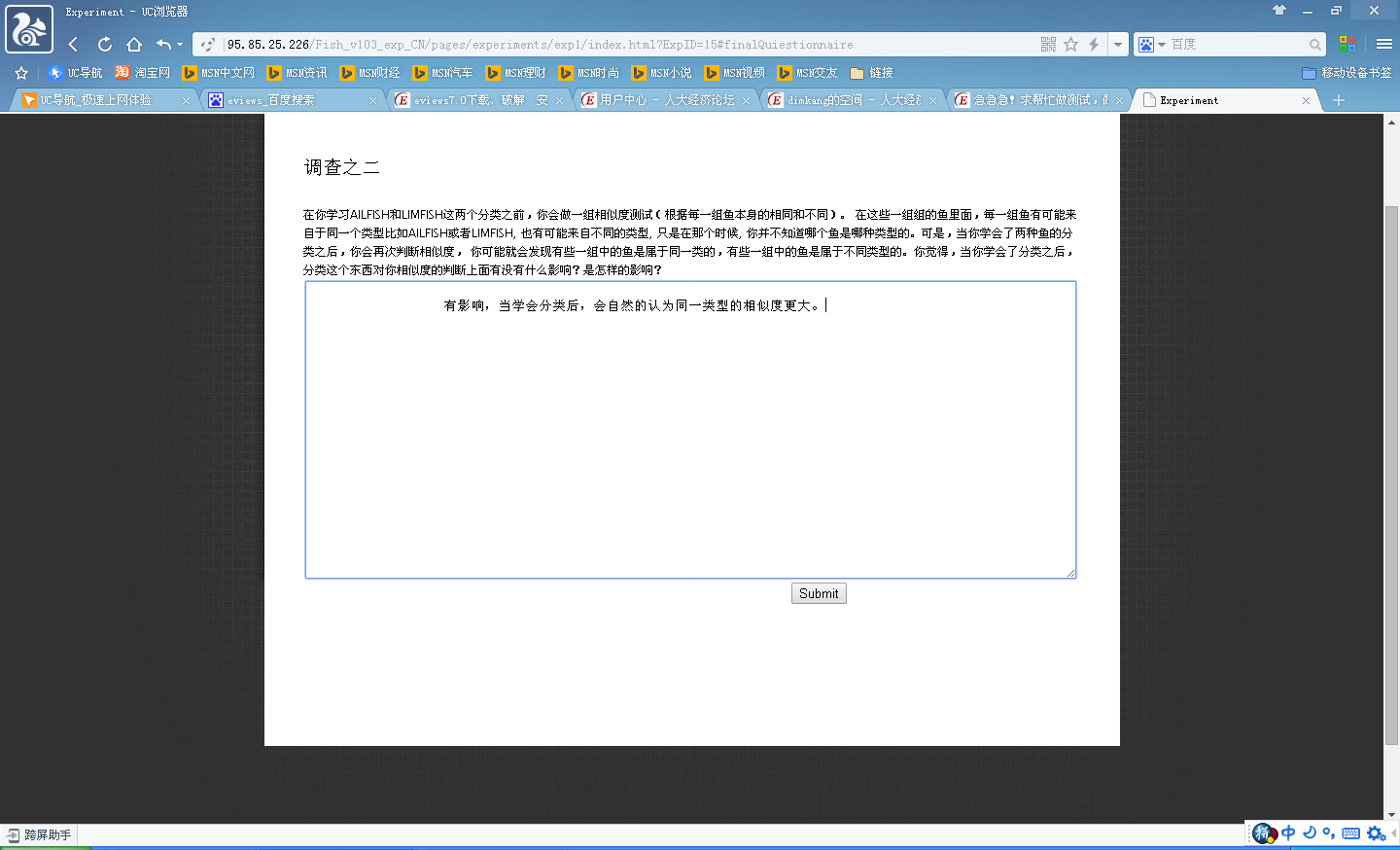The image size is (1400, 850).
Task: Toggle the IME half-moon width mode
Action: (1310, 833)
